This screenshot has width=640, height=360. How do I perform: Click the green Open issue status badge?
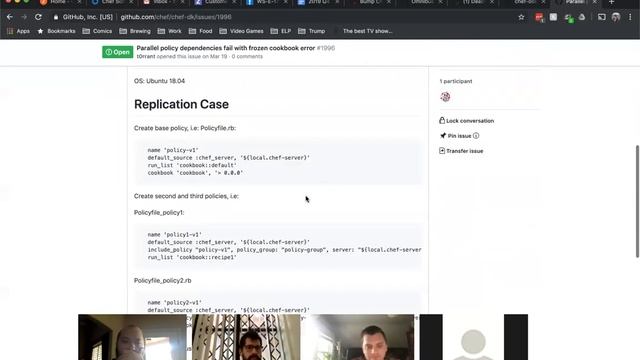(118, 52)
